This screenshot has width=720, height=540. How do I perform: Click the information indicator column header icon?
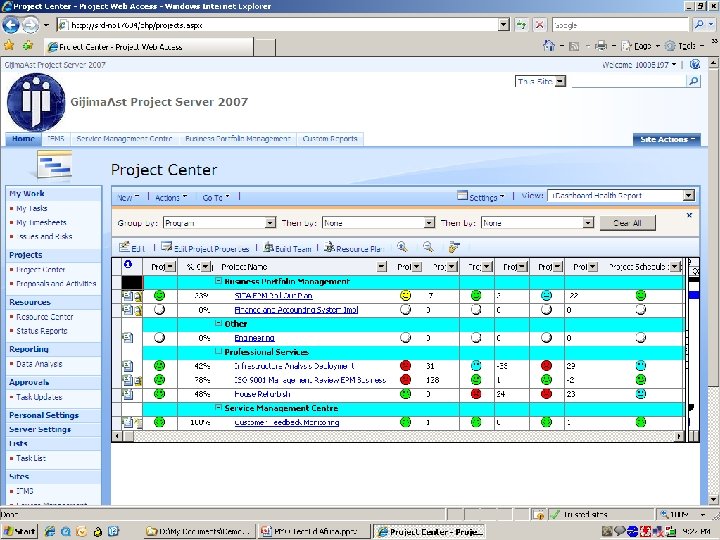[x=128, y=264]
